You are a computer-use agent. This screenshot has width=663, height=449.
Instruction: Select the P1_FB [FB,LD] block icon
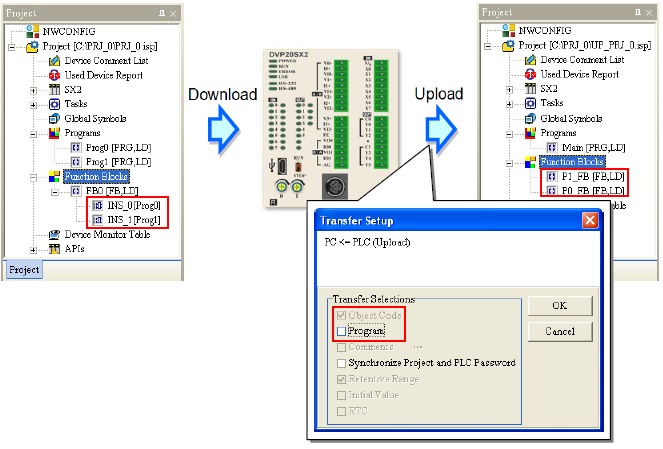click(550, 176)
